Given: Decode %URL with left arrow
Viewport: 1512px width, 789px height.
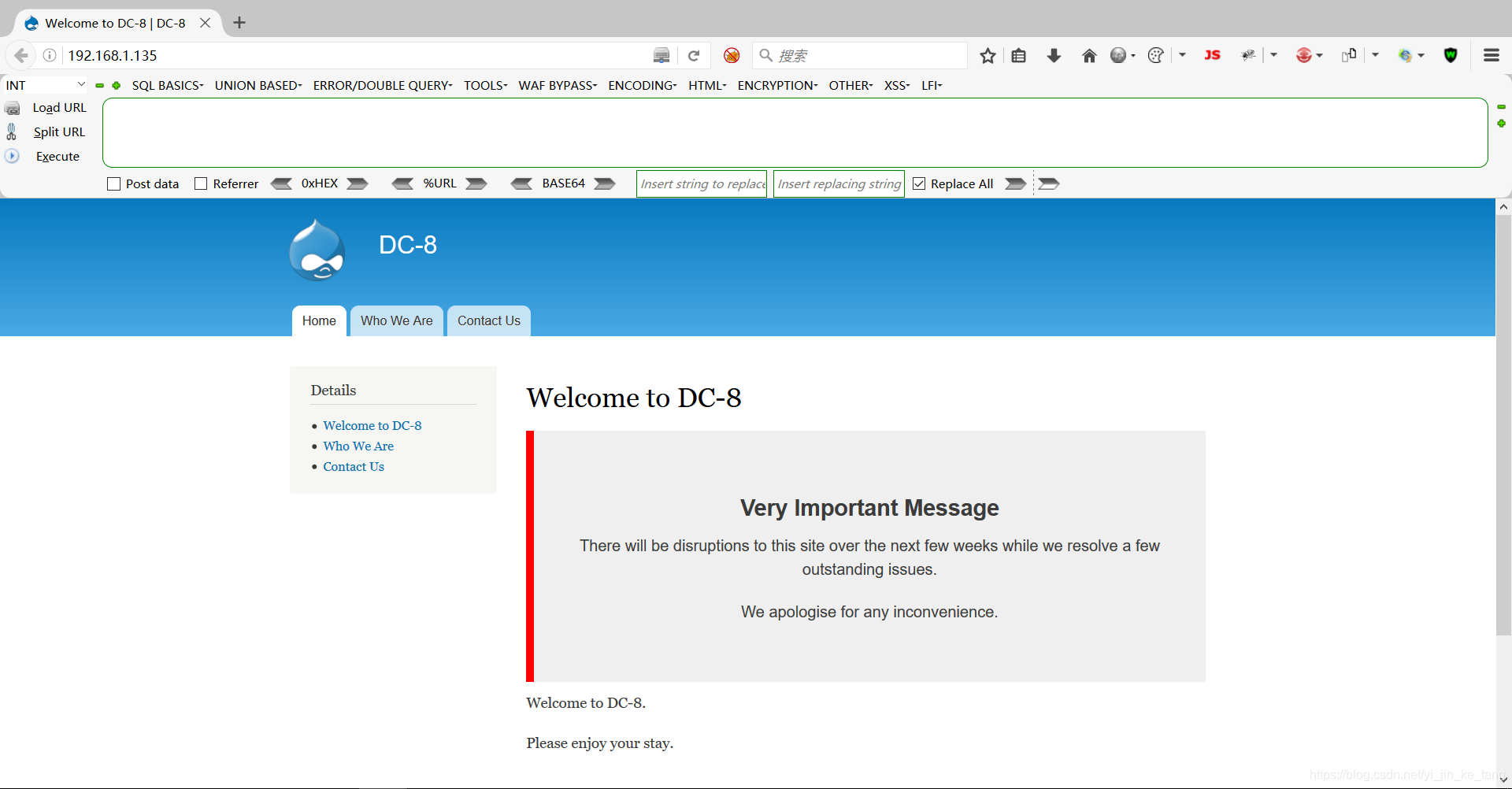Looking at the screenshot, I should [x=402, y=183].
